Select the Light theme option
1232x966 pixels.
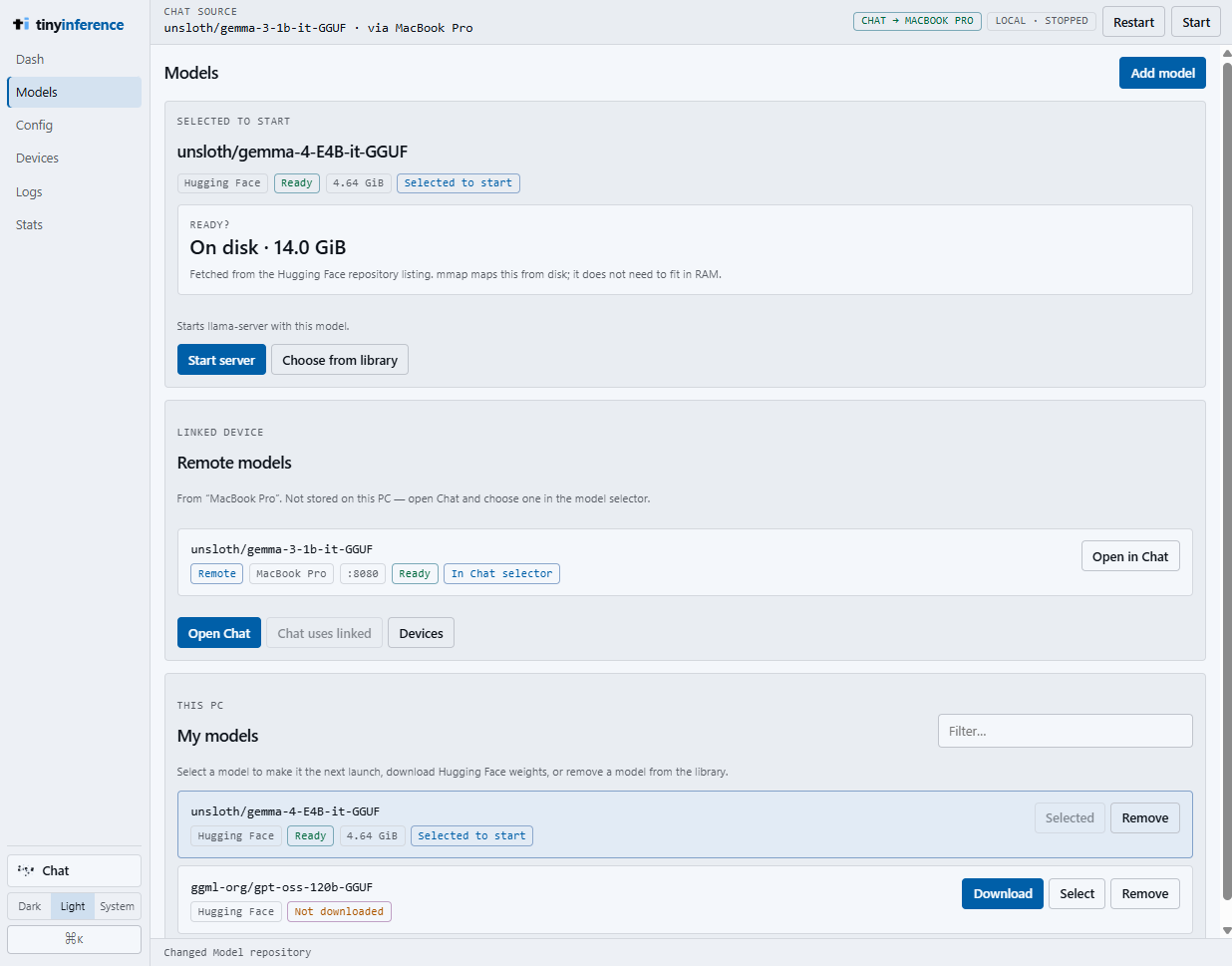point(73,906)
